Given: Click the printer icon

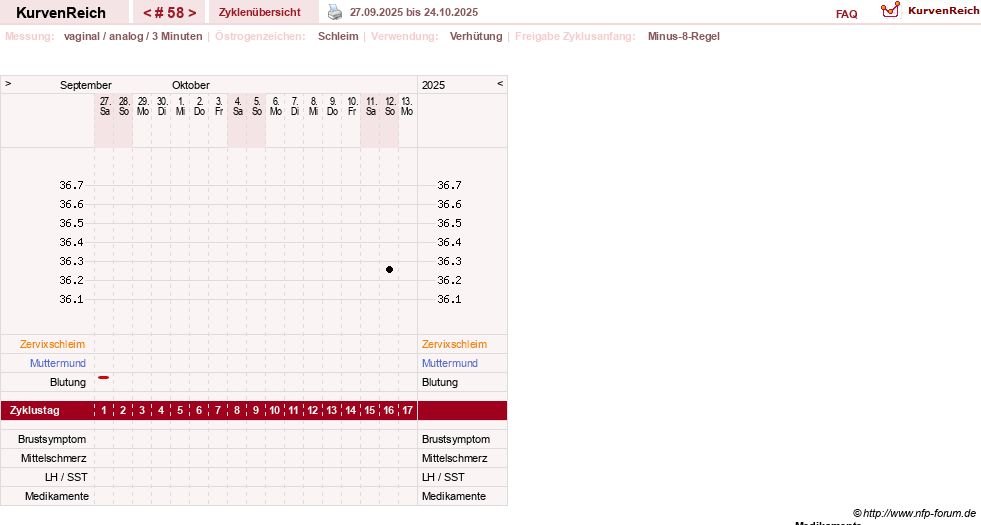Looking at the screenshot, I should click(335, 12).
